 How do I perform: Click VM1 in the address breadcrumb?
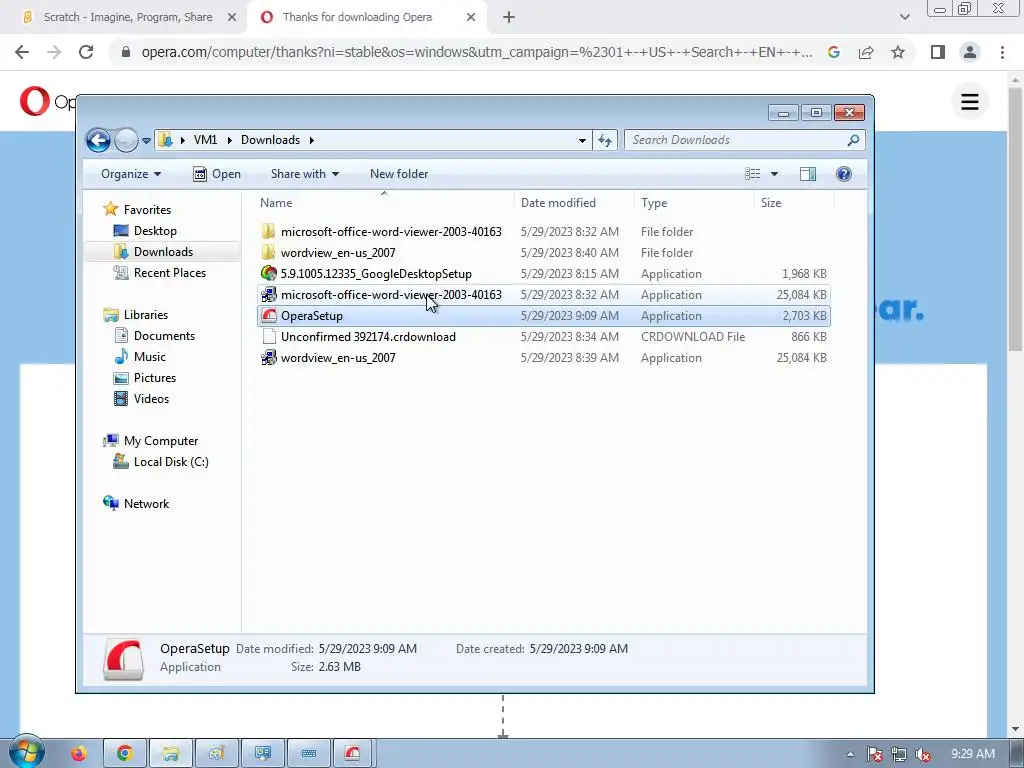205,140
